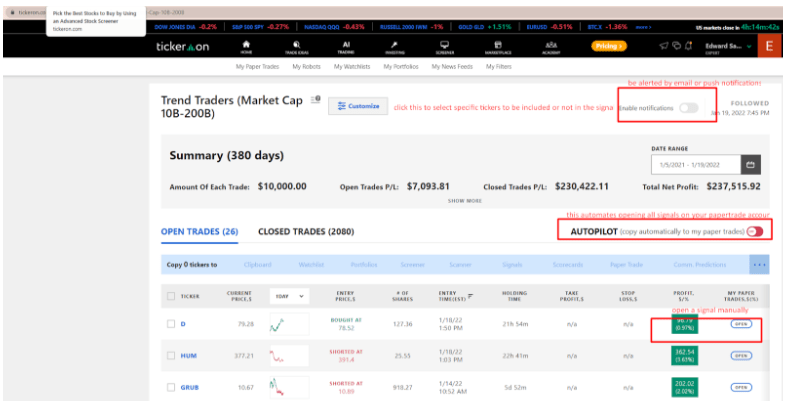Screen dimensions: 785x407
Task: Open the D ticker mini chart
Action: [x=289, y=324]
